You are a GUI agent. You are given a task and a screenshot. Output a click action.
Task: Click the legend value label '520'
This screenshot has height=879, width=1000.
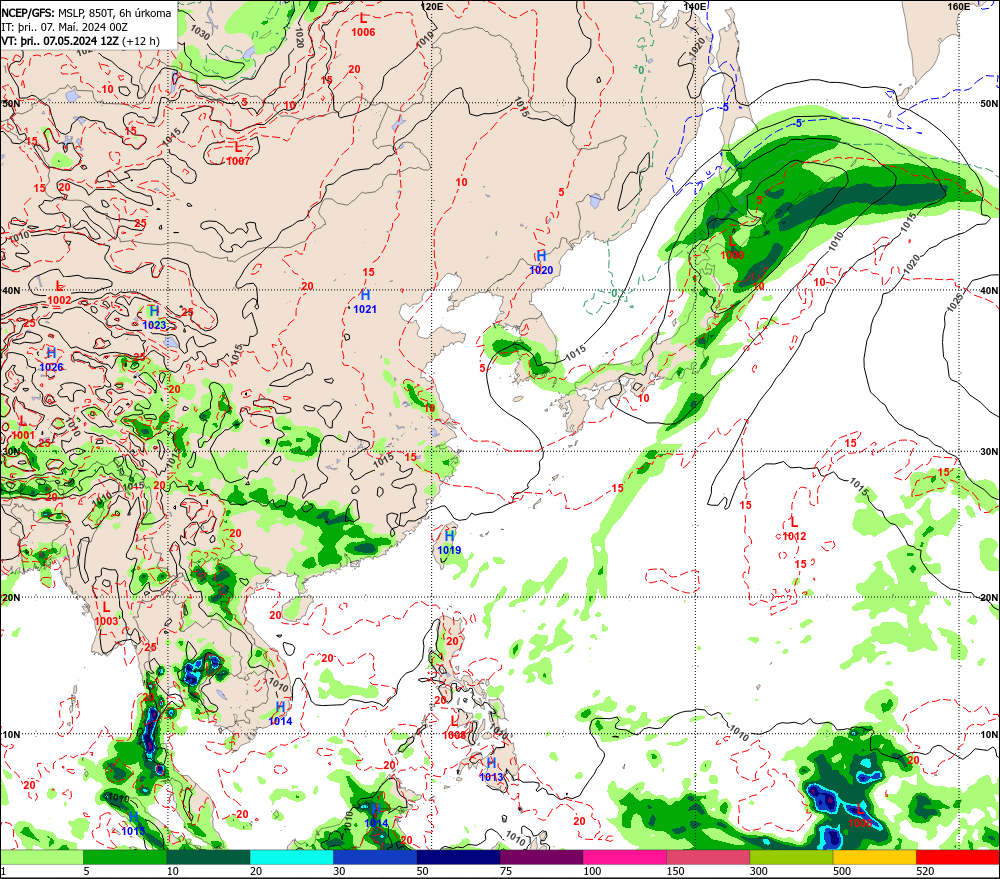click(925, 871)
